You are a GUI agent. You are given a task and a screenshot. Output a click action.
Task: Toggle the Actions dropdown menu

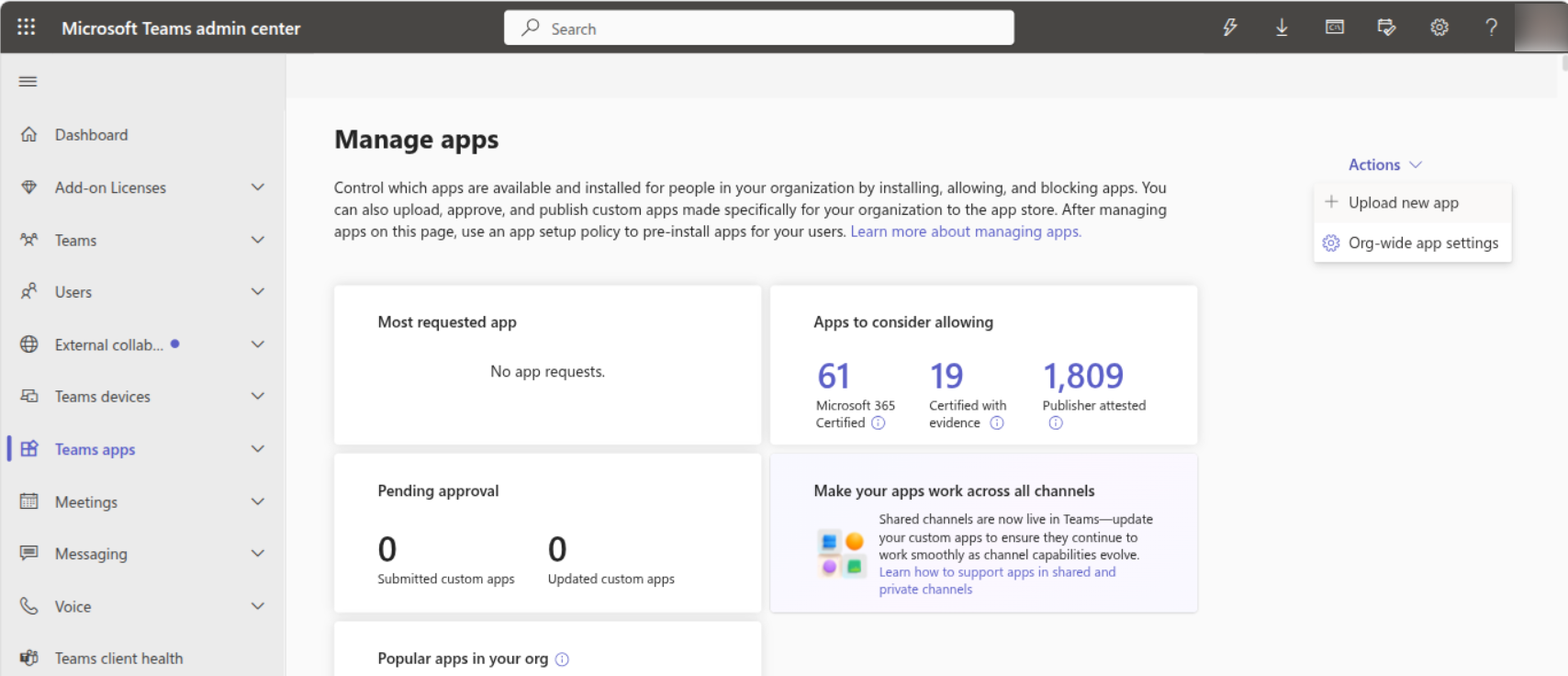click(x=1384, y=165)
